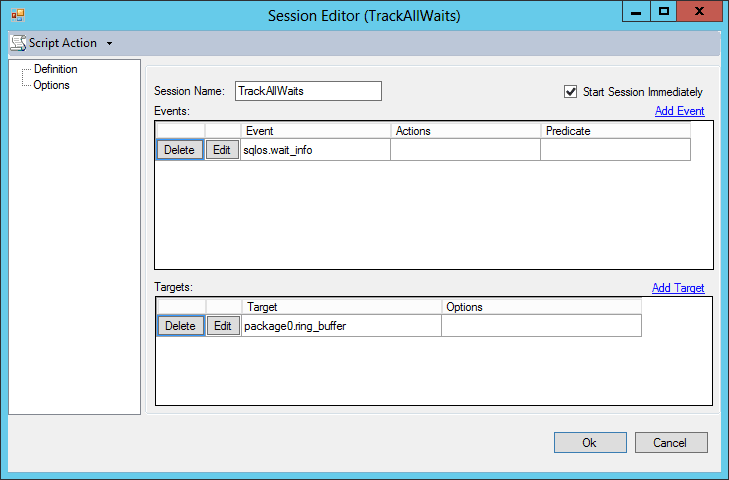The image size is (729, 480).
Task: Edit the sqlos.wait_info event
Action: (222, 150)
